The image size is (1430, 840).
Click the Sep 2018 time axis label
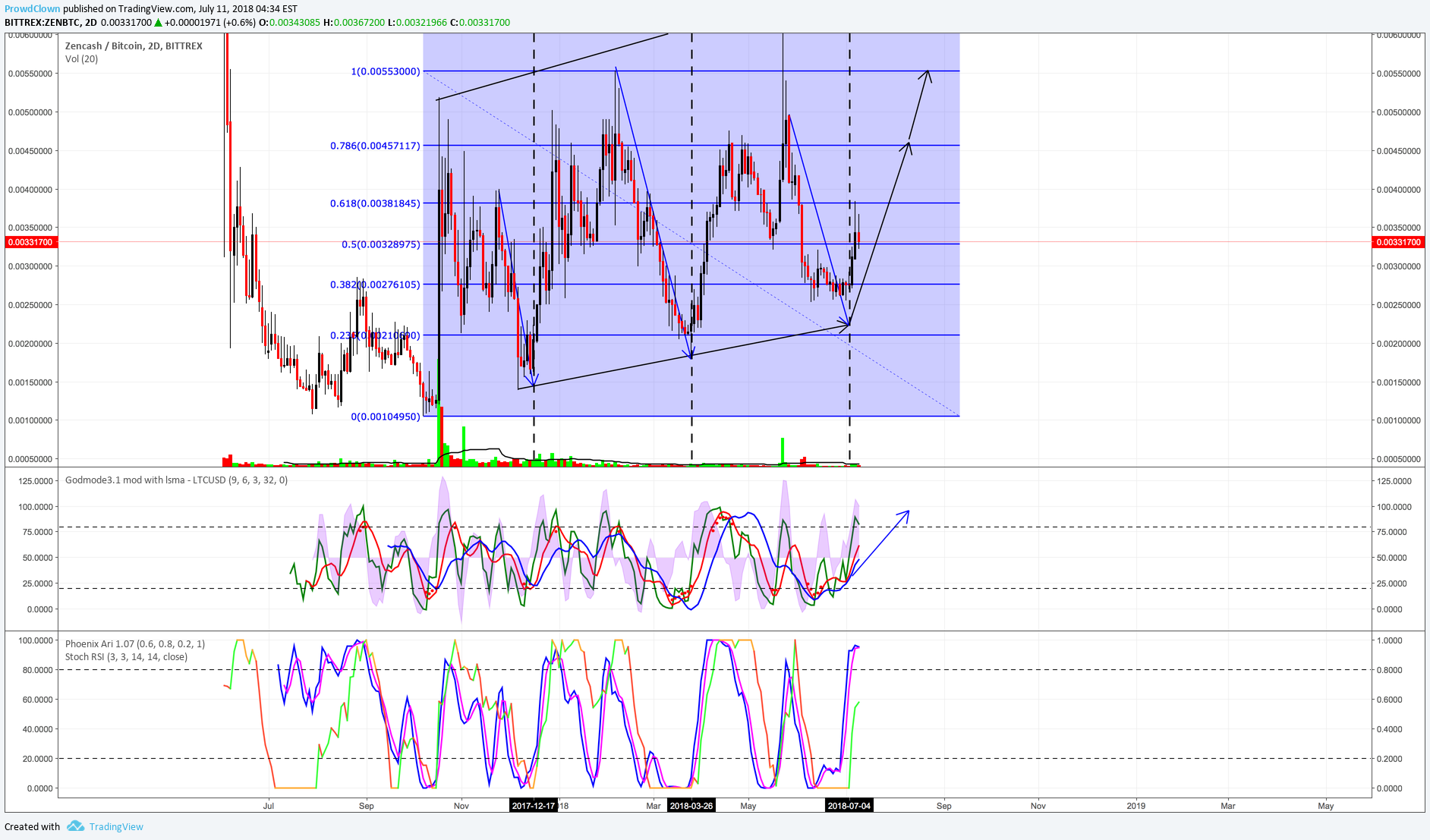[x=943, y=806]
